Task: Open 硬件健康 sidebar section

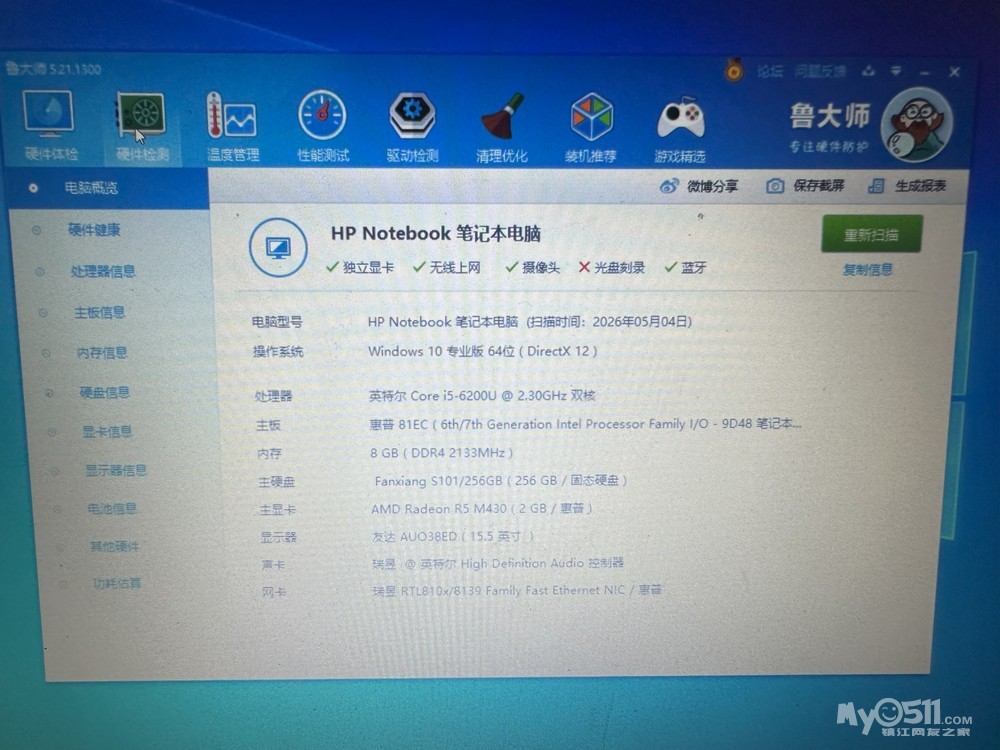Action: (x=94, y=230)
